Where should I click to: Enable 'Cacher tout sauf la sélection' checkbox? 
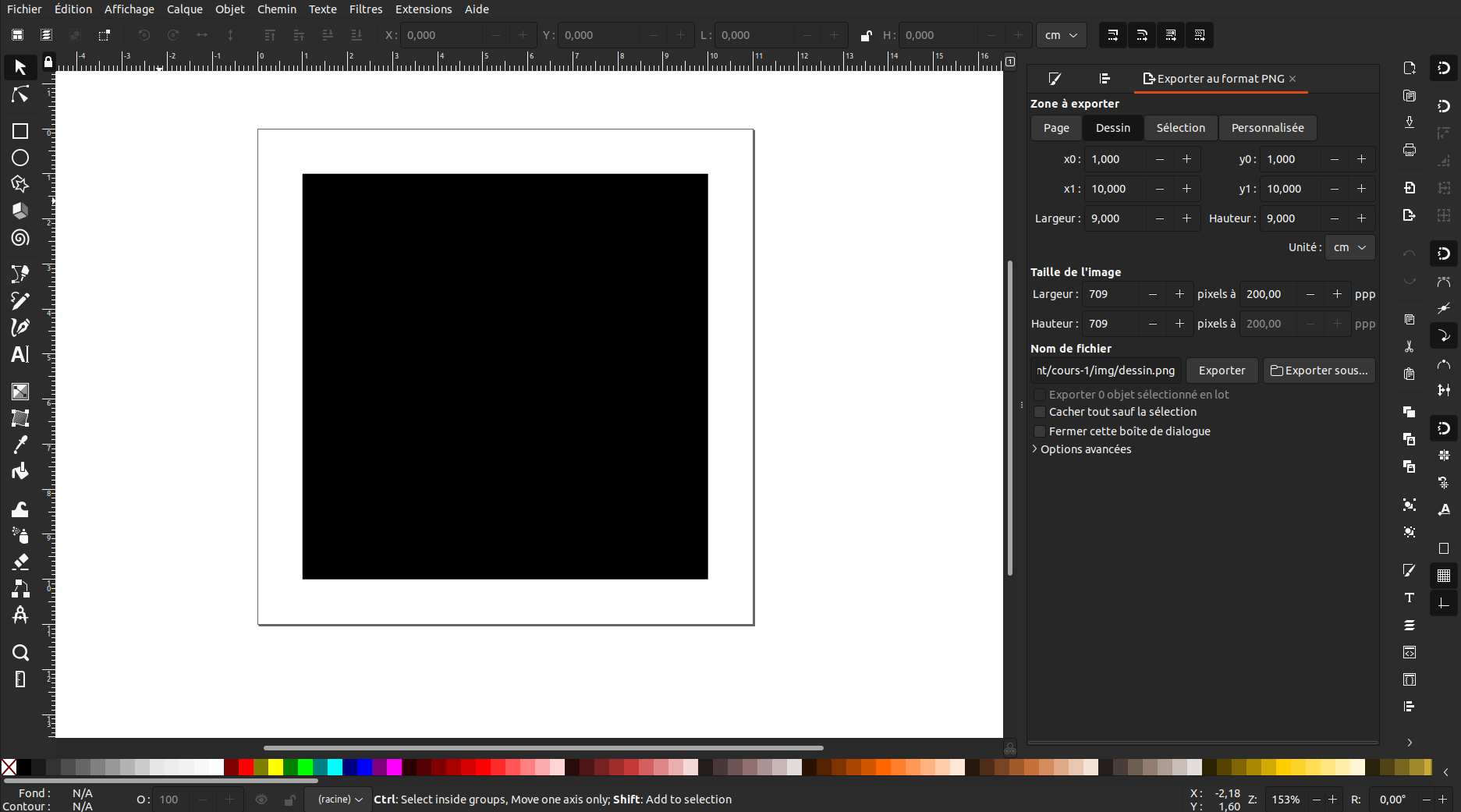point(1040,412)
